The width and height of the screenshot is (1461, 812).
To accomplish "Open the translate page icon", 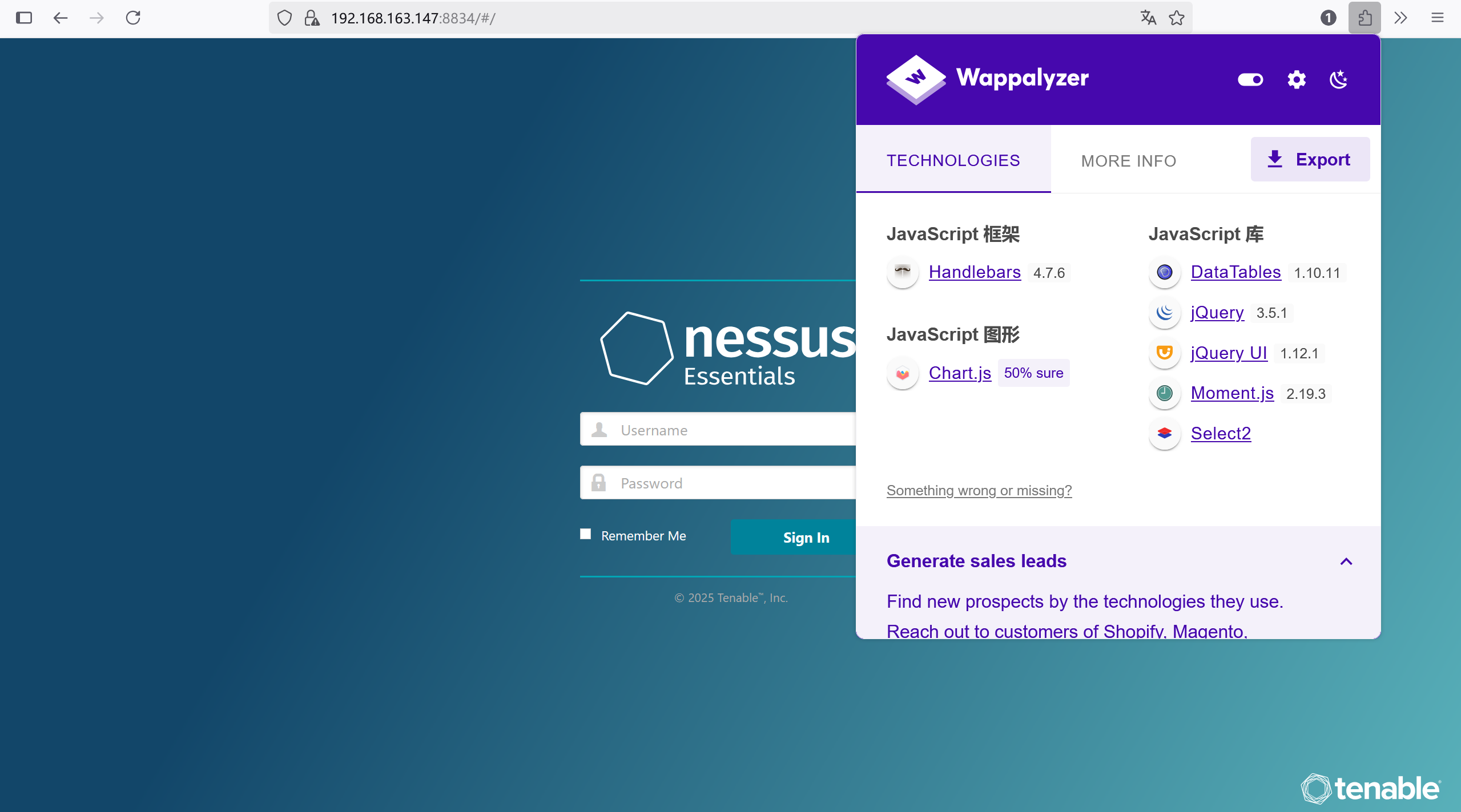I will (x=1148, y=18).
